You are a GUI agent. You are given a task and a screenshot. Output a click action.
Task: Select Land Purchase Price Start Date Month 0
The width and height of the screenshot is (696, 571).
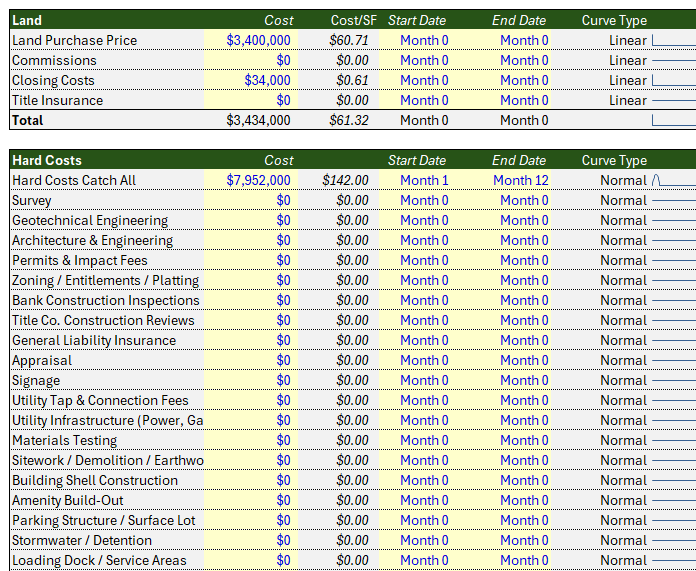coord(424,40)
